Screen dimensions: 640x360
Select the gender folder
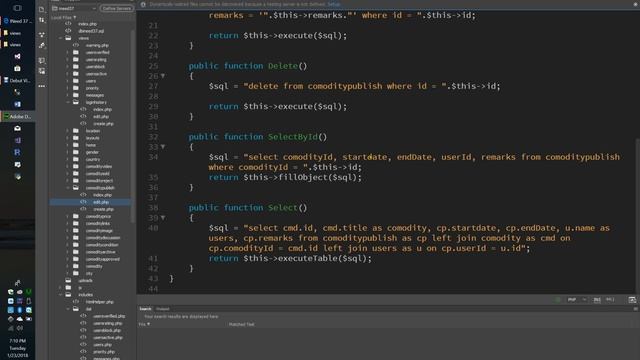92,152
